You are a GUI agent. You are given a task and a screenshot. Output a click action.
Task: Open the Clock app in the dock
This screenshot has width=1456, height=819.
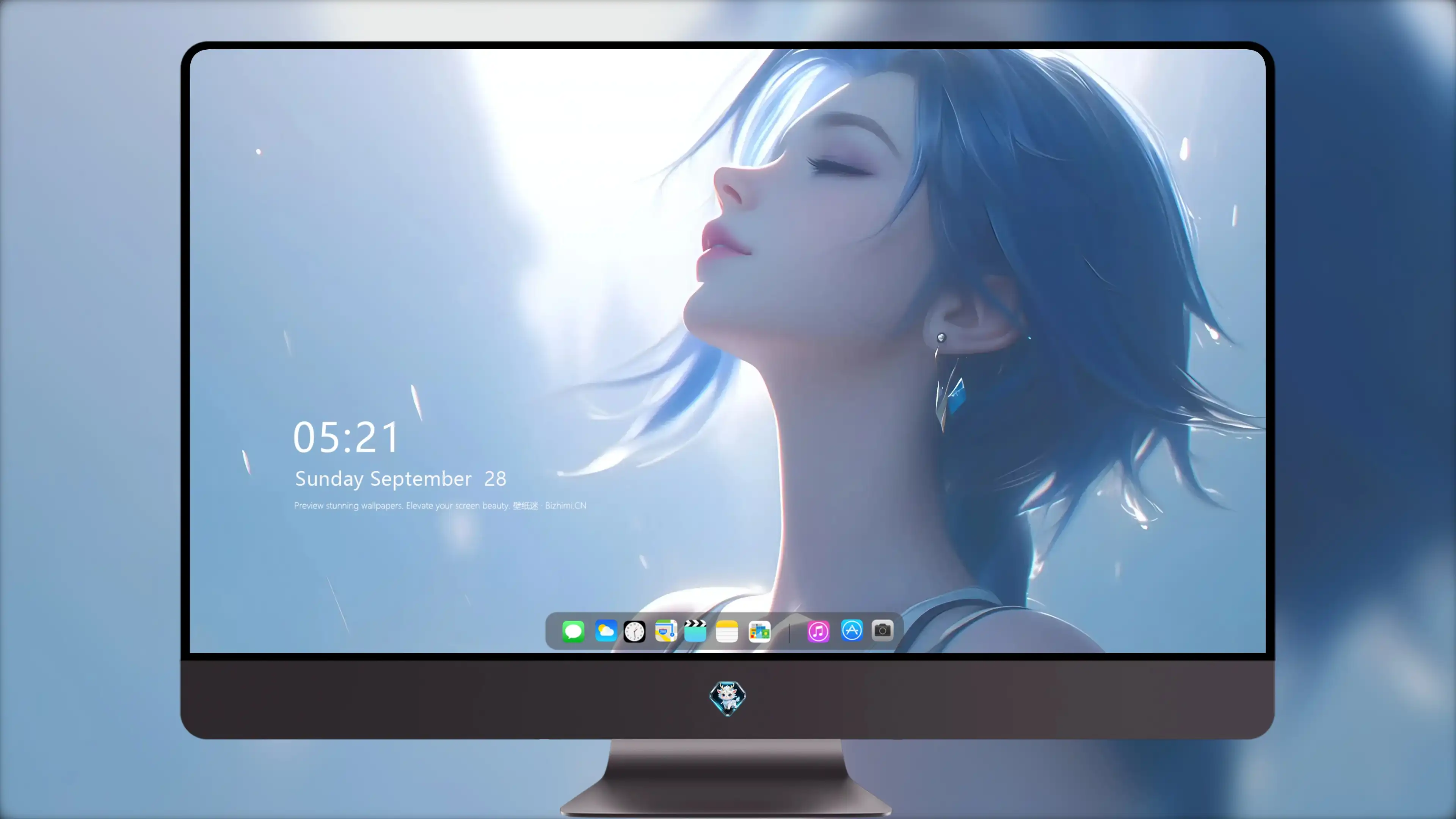point(634,631)
